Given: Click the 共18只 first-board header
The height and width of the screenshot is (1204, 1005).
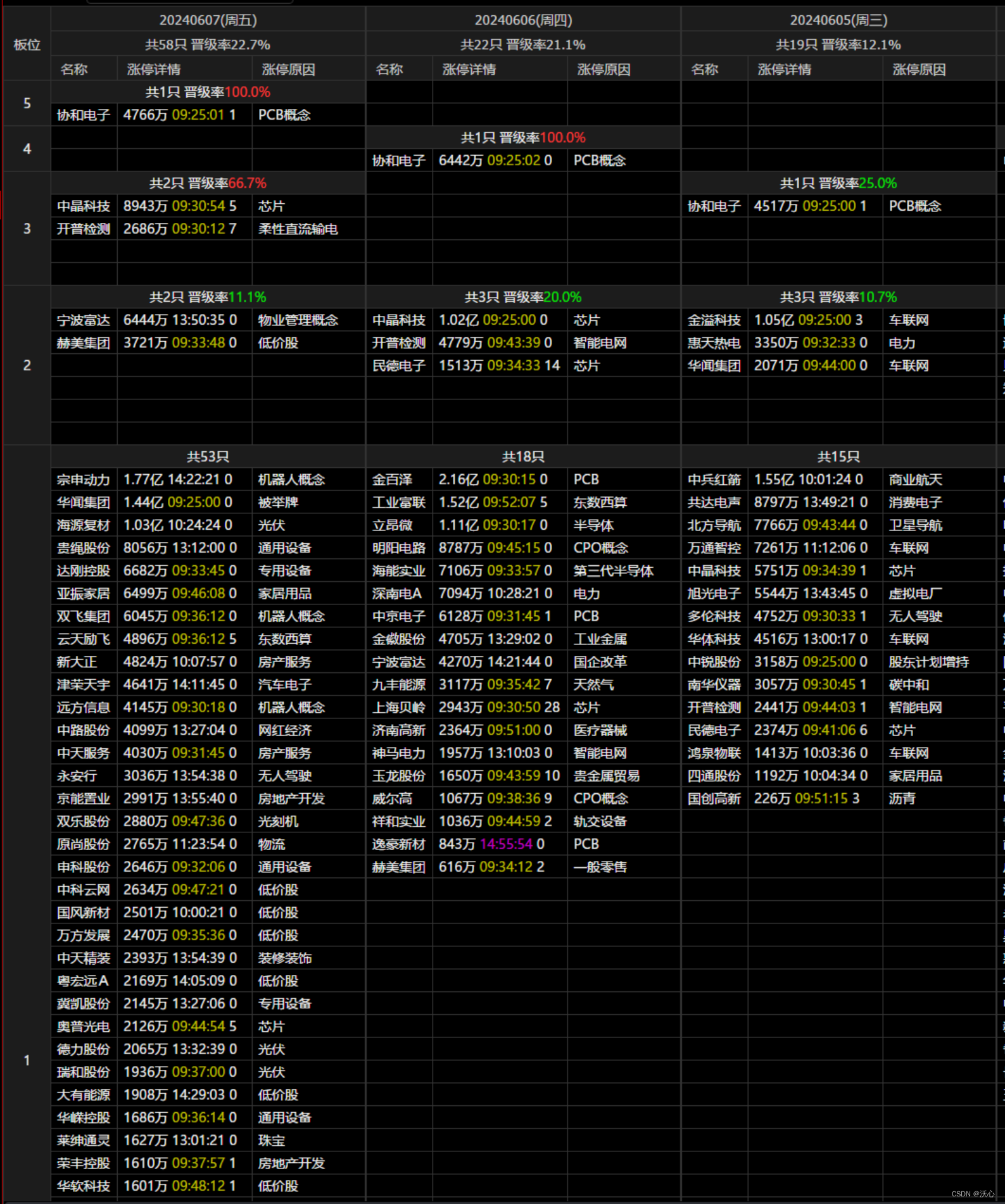Looking at the screenshot, I should pyautogui.click(x=523, y=457).
